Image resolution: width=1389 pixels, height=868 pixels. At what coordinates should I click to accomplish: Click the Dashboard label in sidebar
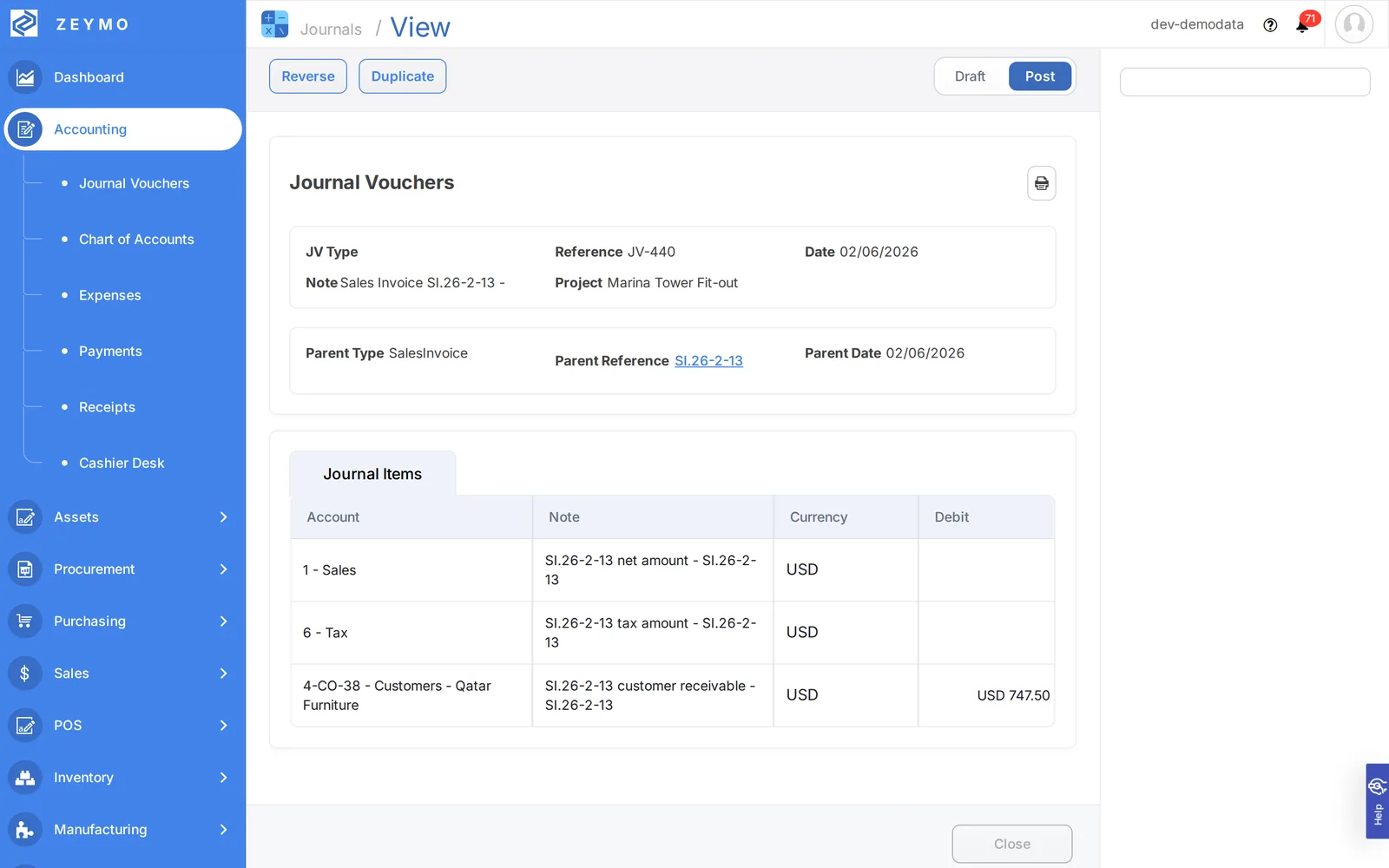(x=89, y=77)
